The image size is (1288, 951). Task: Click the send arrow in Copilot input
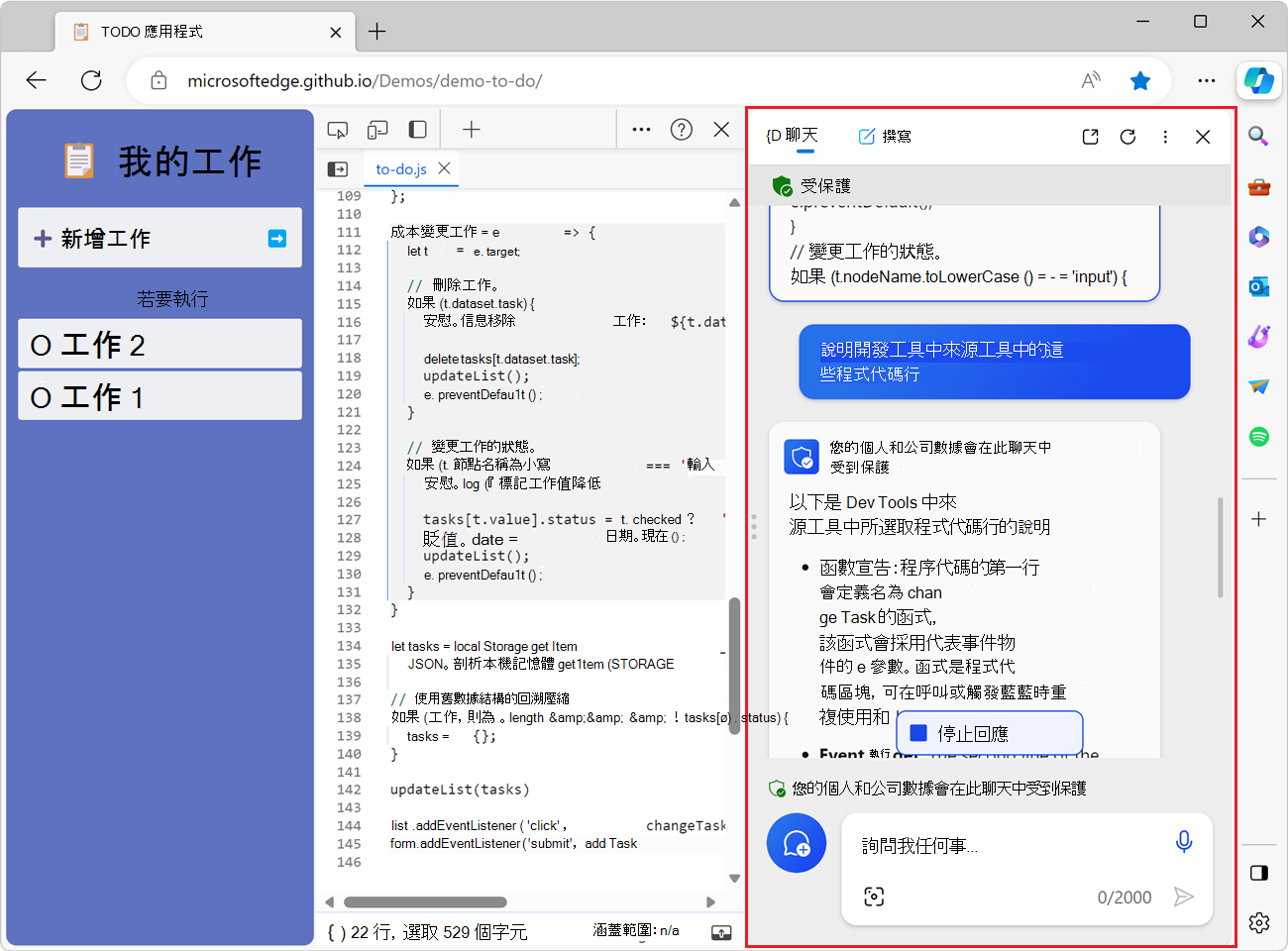(x=1185, y=897)
